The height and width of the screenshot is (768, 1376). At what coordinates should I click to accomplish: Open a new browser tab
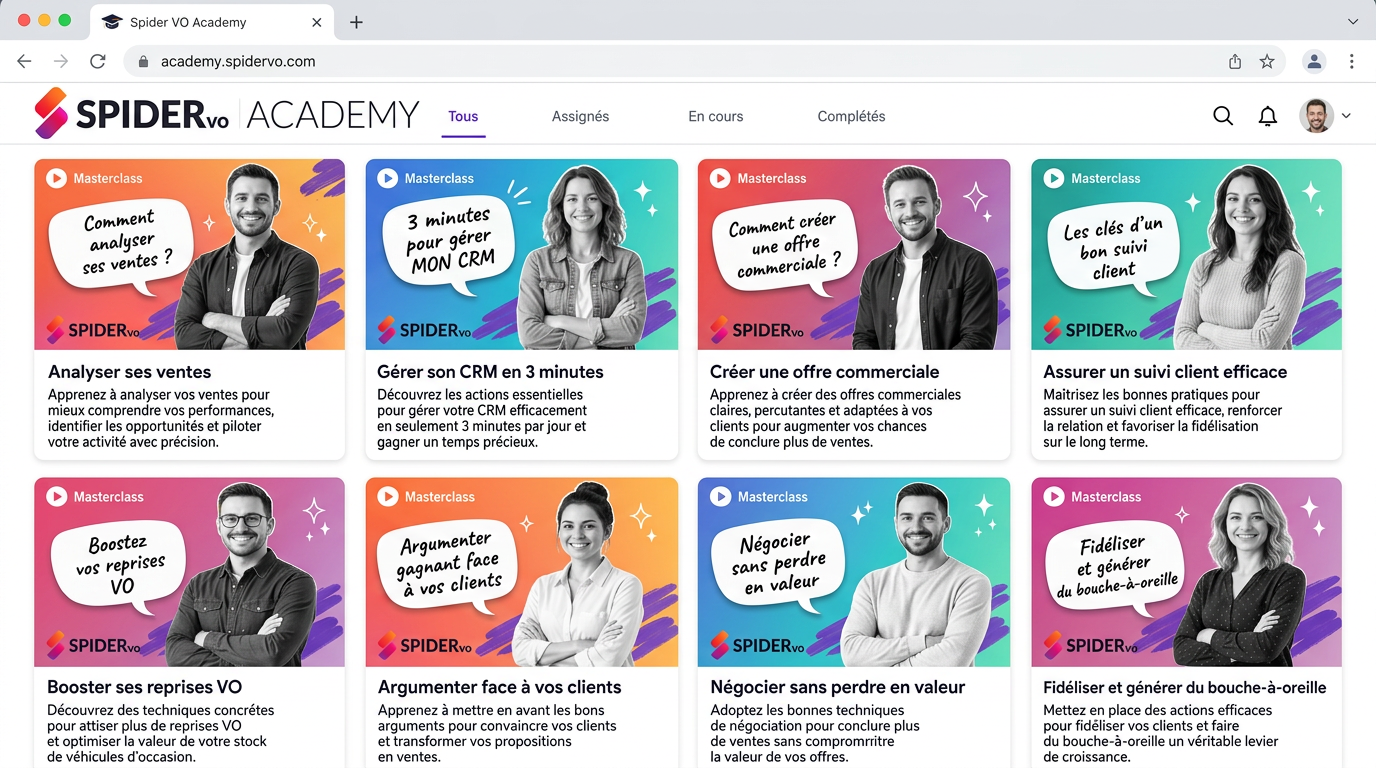(x=356, y=22)
